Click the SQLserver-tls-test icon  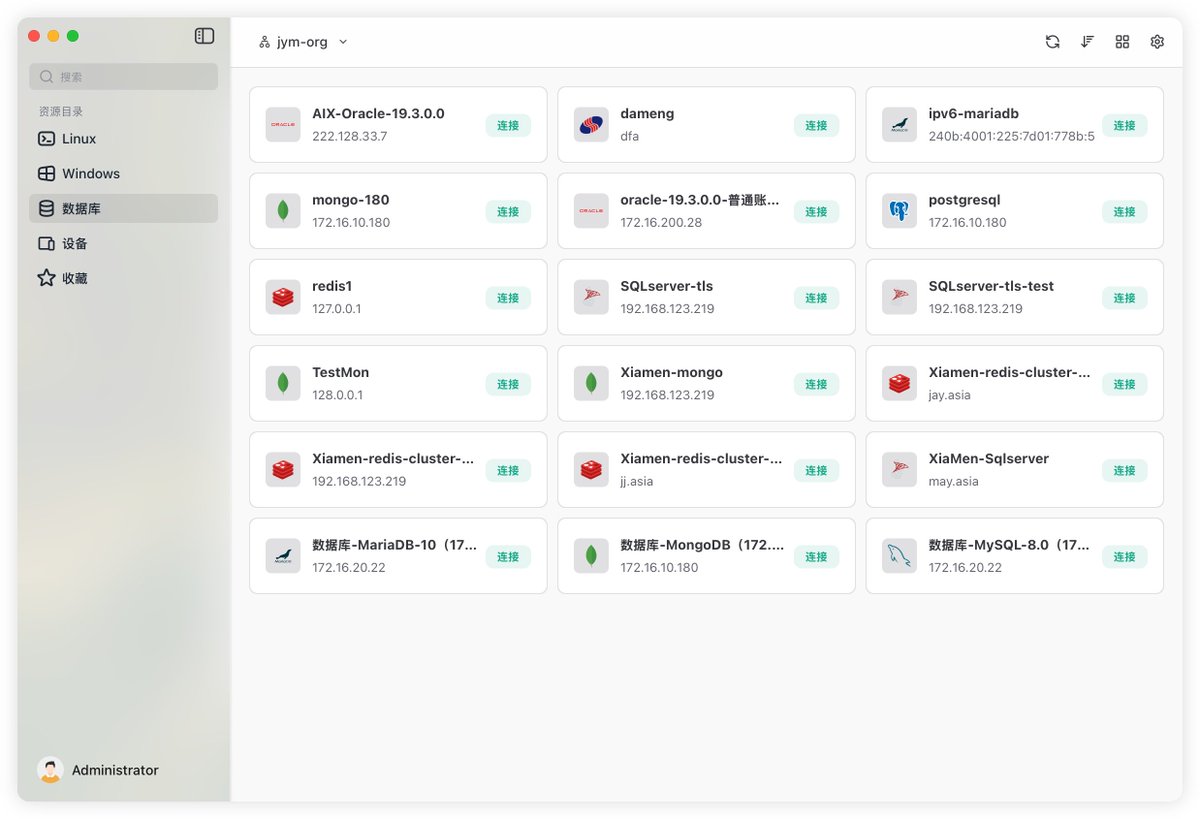(899, 297)
